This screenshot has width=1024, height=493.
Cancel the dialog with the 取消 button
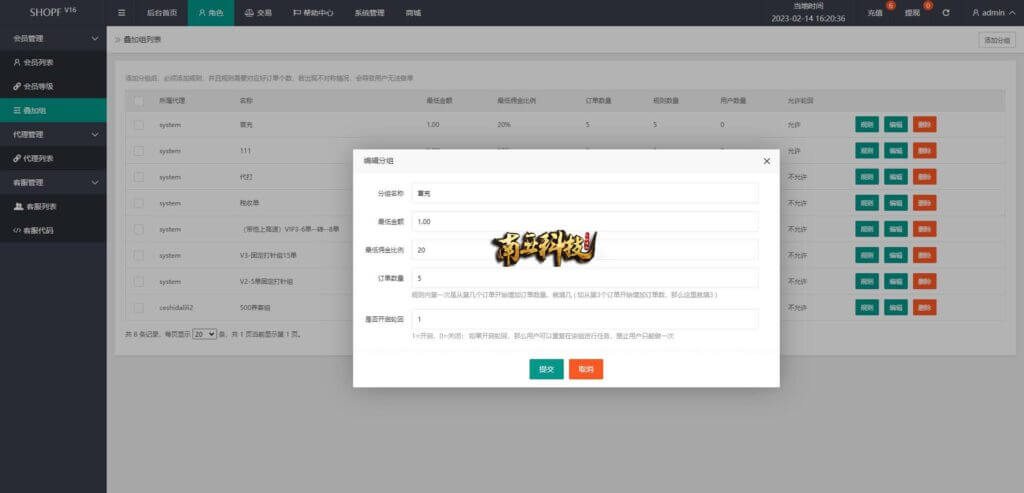(x=586, y=369)
